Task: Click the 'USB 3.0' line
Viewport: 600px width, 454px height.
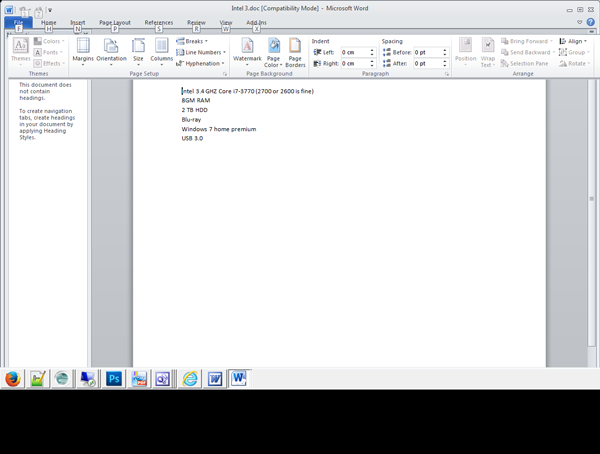Action: point(192,138)
